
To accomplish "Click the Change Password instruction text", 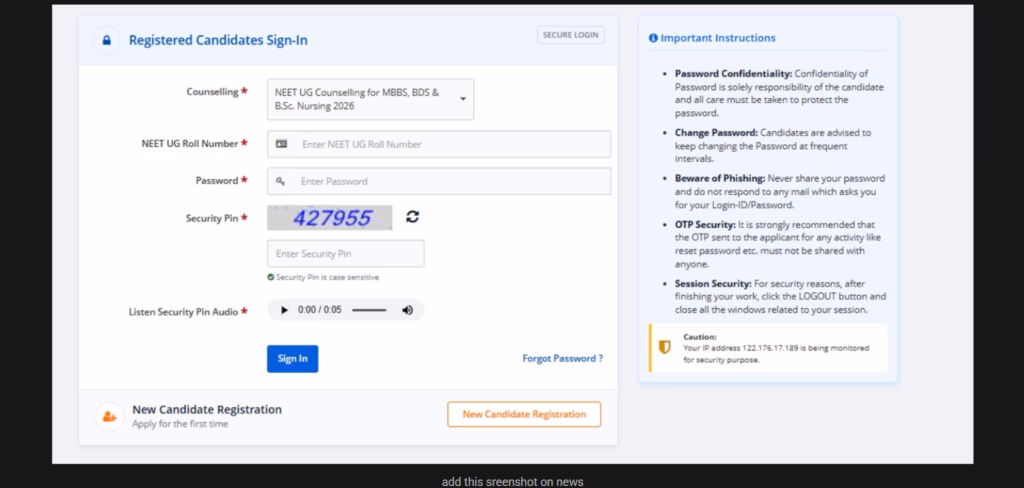I will 773,146.
